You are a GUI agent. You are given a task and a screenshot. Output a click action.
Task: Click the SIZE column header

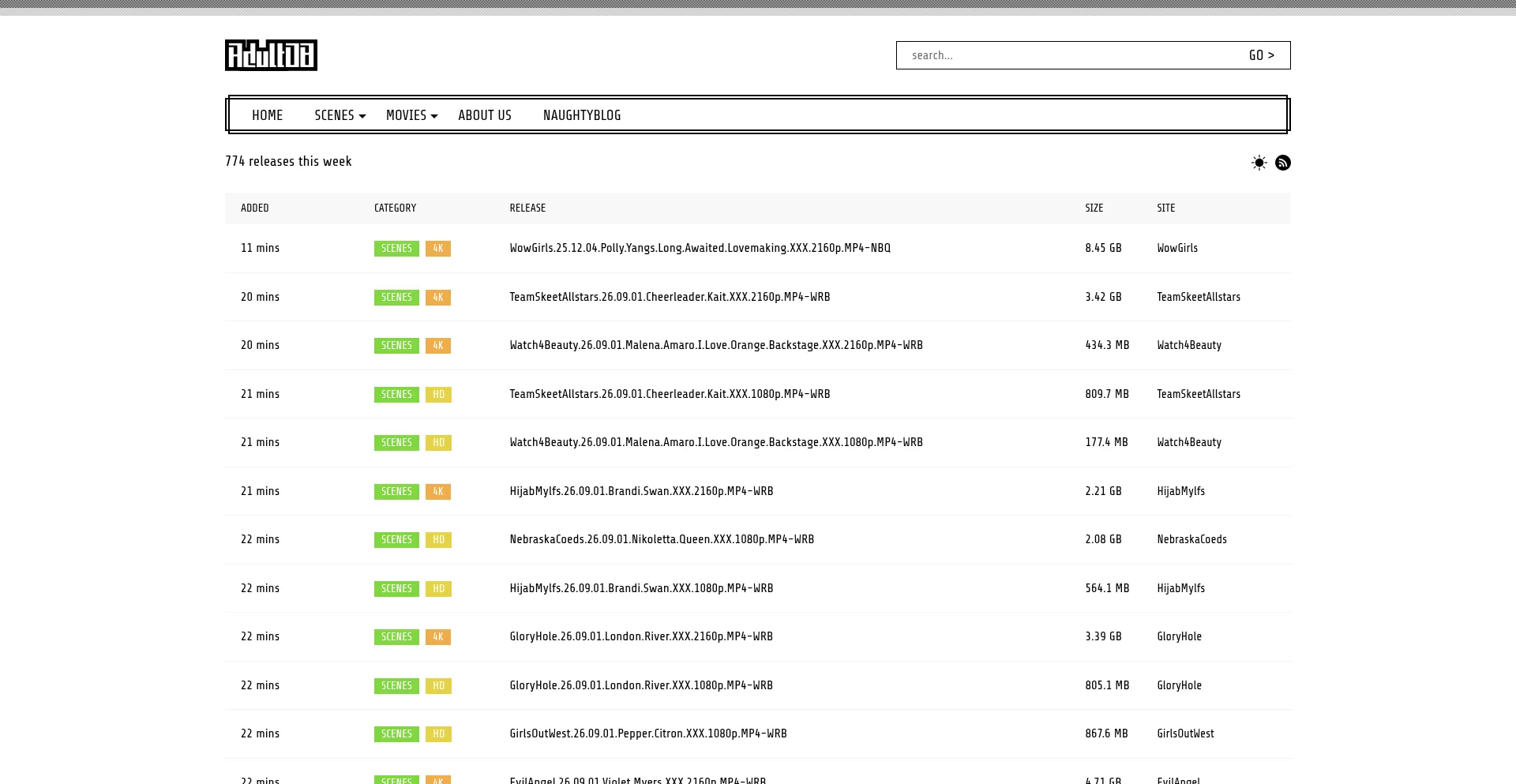pyautogui.click(x=1094, y=208)
